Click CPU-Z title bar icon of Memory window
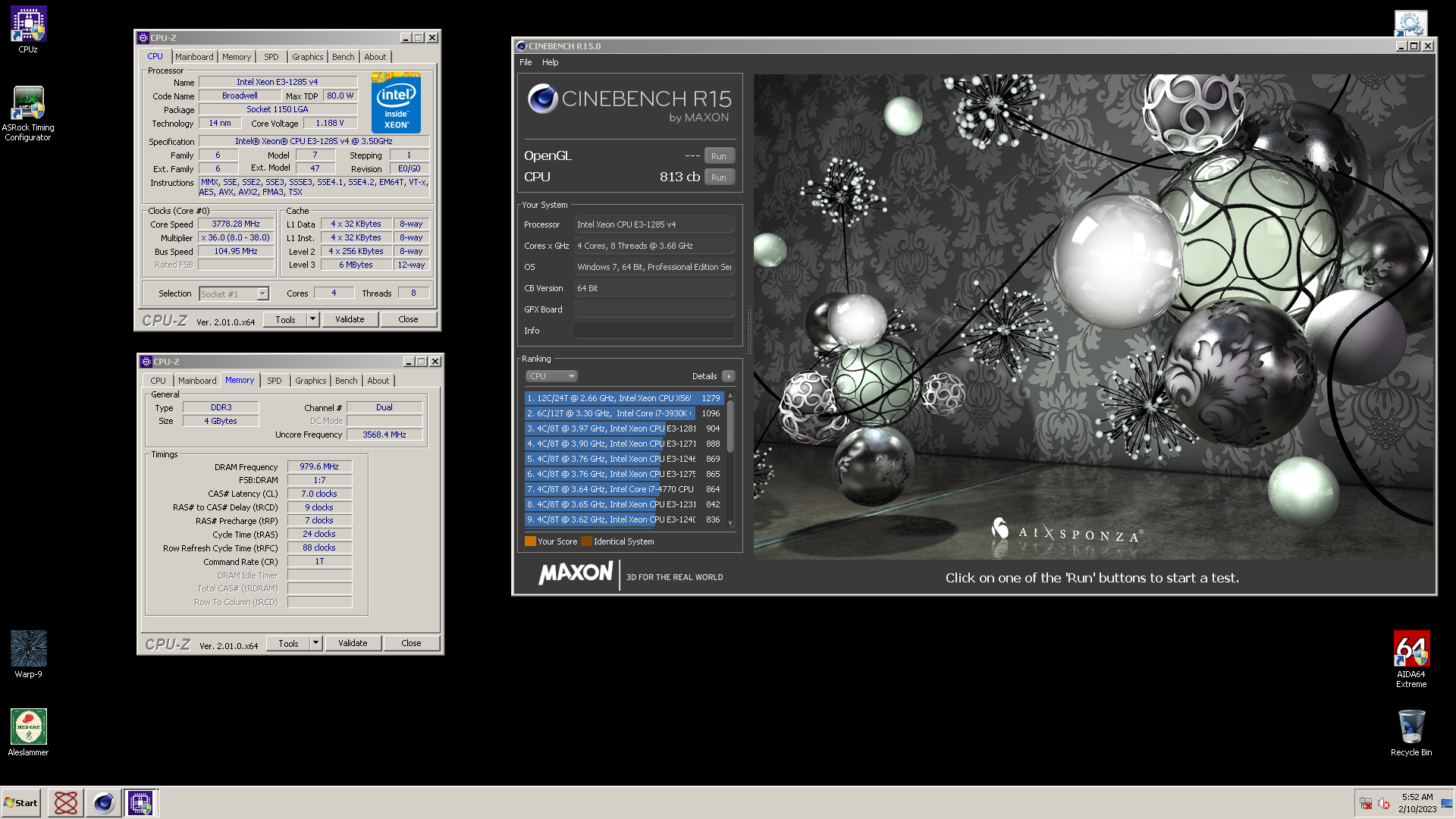This screenshot has height=819, width=1456. click(146, 362)
